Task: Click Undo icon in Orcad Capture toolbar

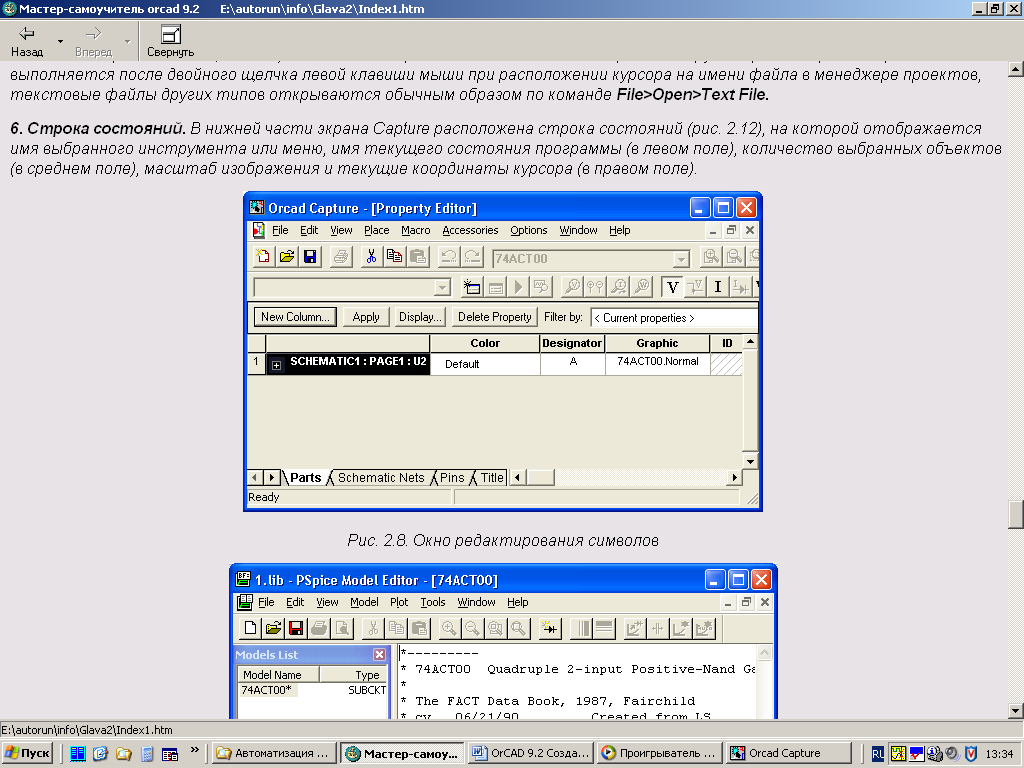Action: click(x=449, y=257)
